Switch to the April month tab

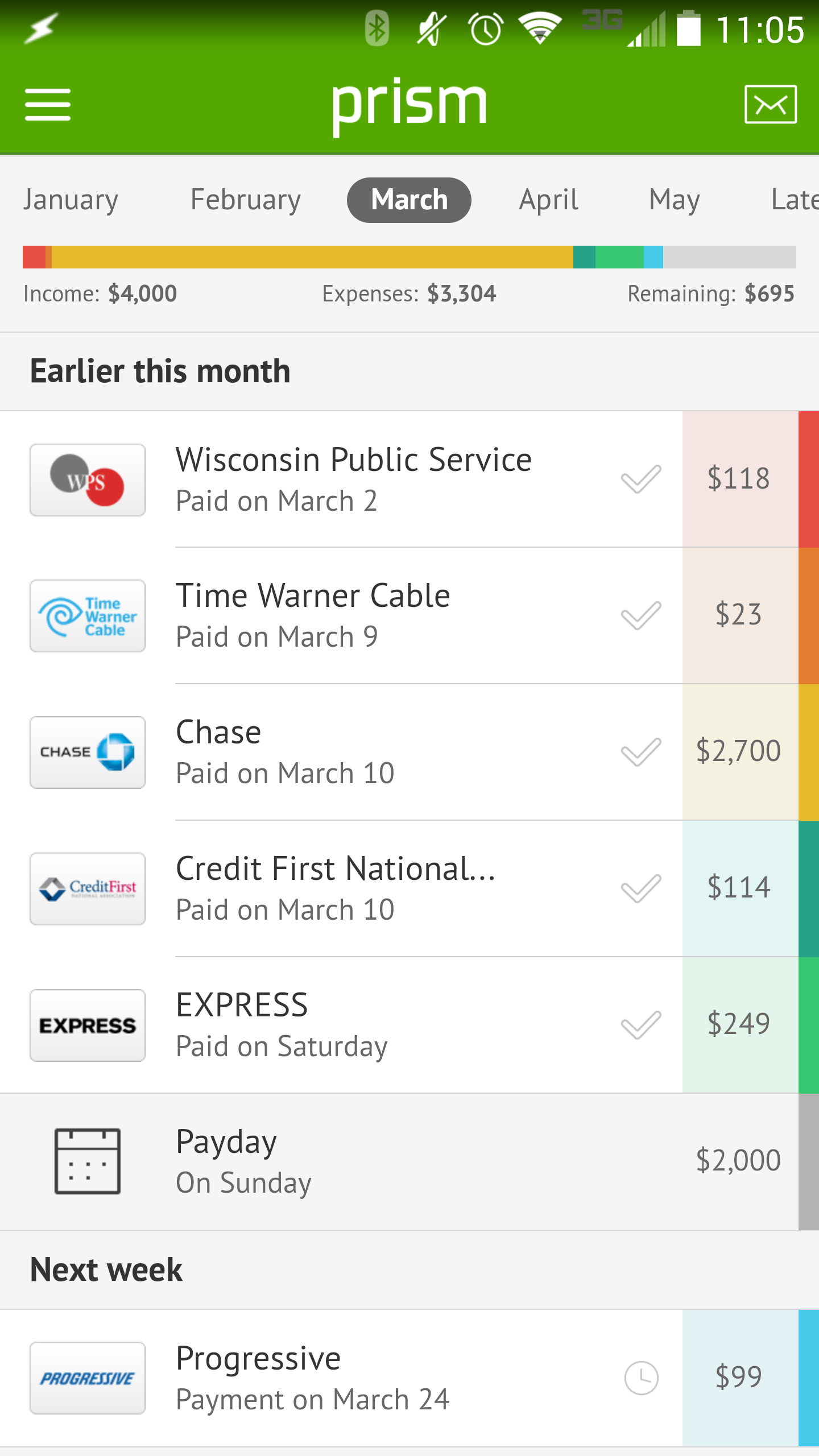[548, 200]
